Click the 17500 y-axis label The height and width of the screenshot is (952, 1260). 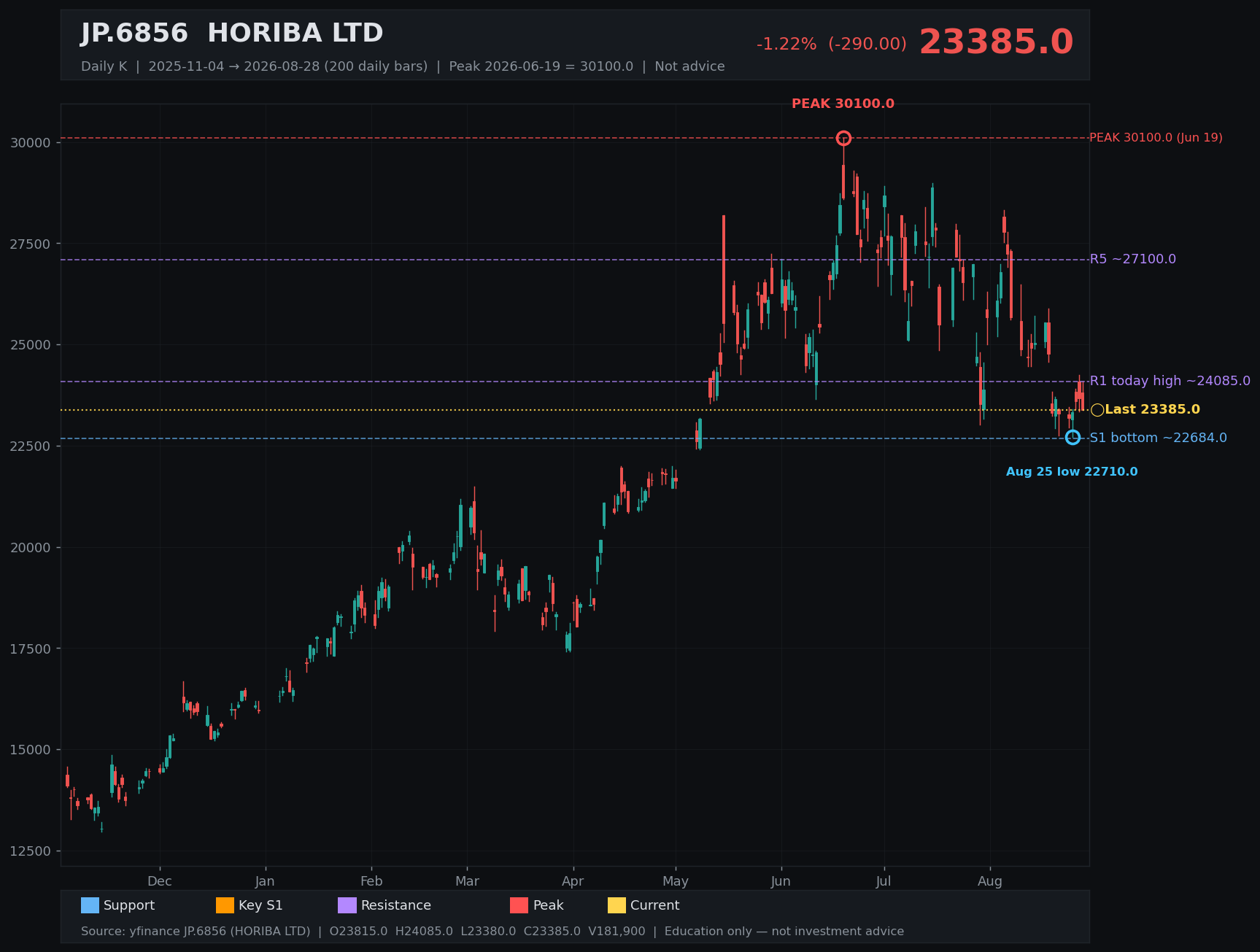coord(31,649)
